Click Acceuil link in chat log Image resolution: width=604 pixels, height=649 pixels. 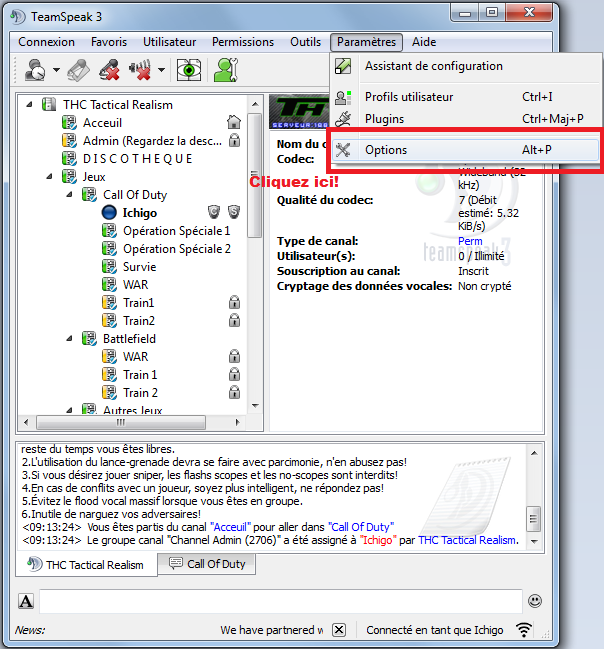(231, 527)
